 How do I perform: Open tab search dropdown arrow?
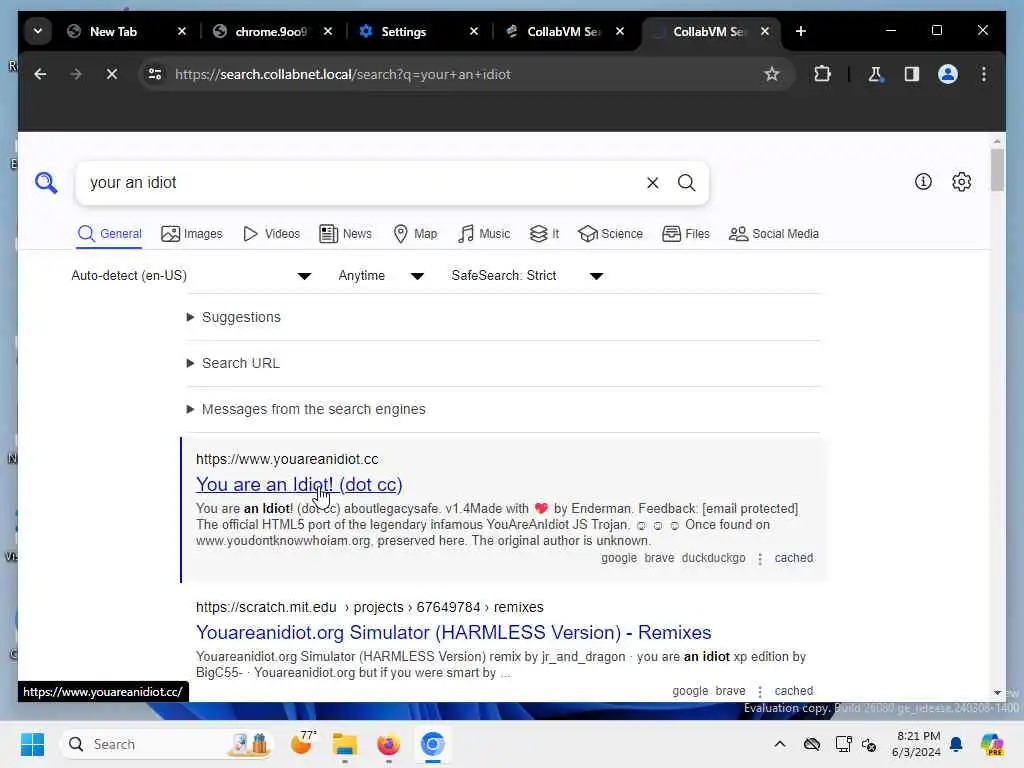point(38,31)
